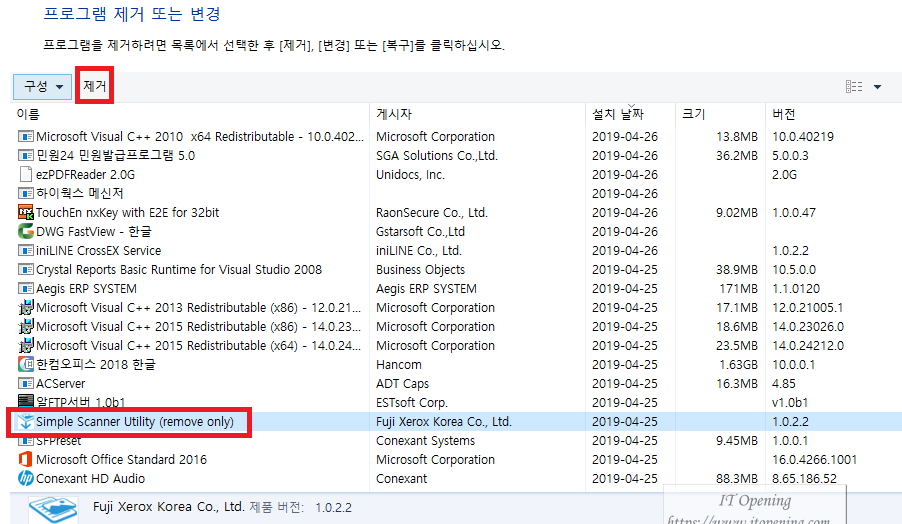Click the Simple Scanner Utility icon

26,422
